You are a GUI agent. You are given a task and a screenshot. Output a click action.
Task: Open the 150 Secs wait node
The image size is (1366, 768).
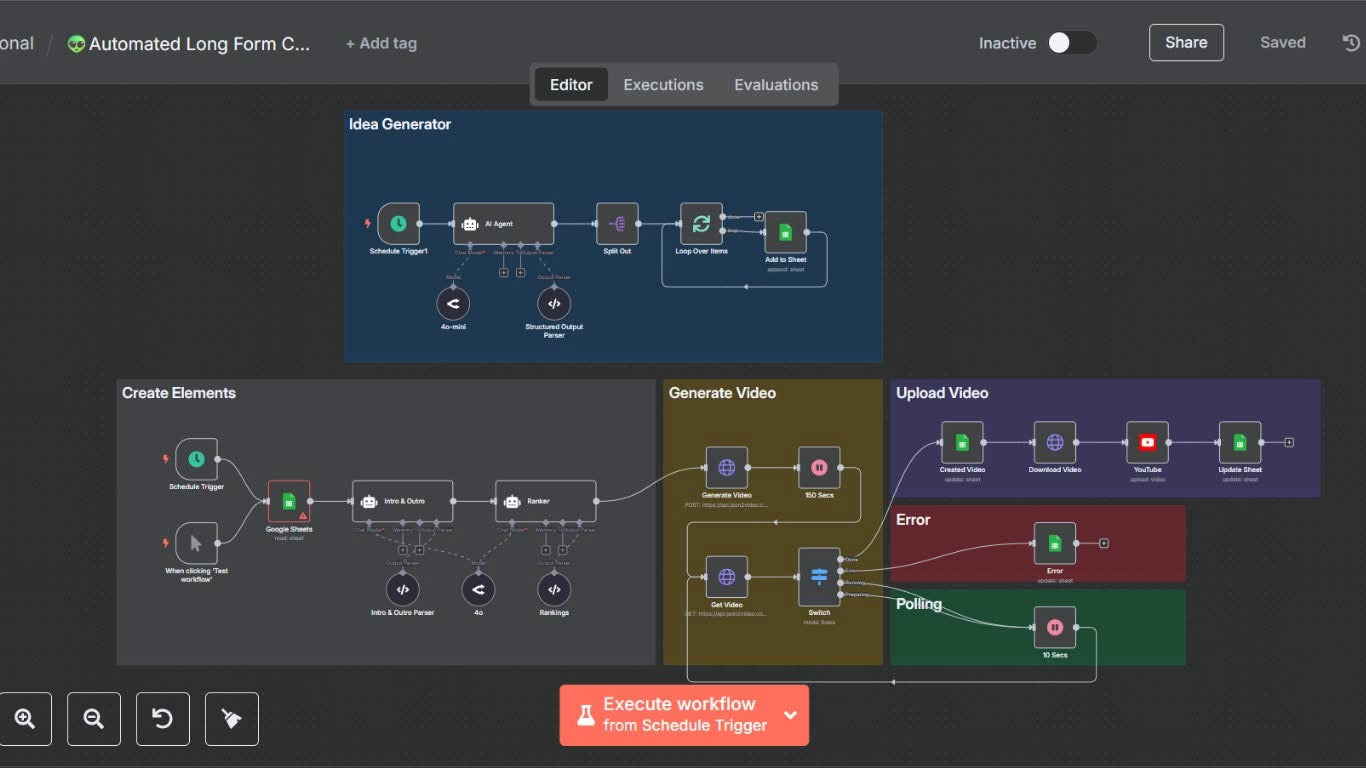(819, 467)
